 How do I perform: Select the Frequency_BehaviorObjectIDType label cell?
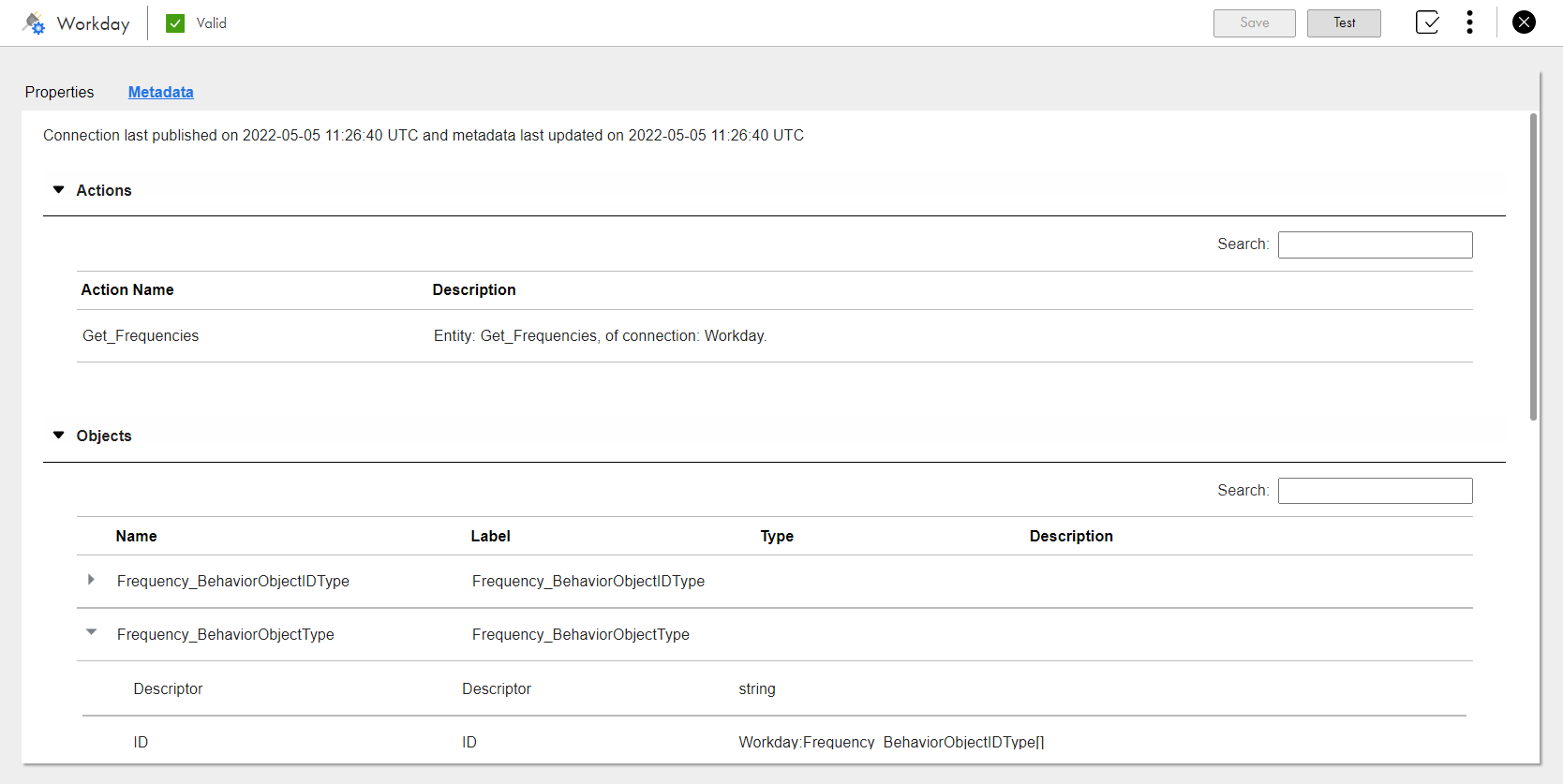click(x=588, y=582)
